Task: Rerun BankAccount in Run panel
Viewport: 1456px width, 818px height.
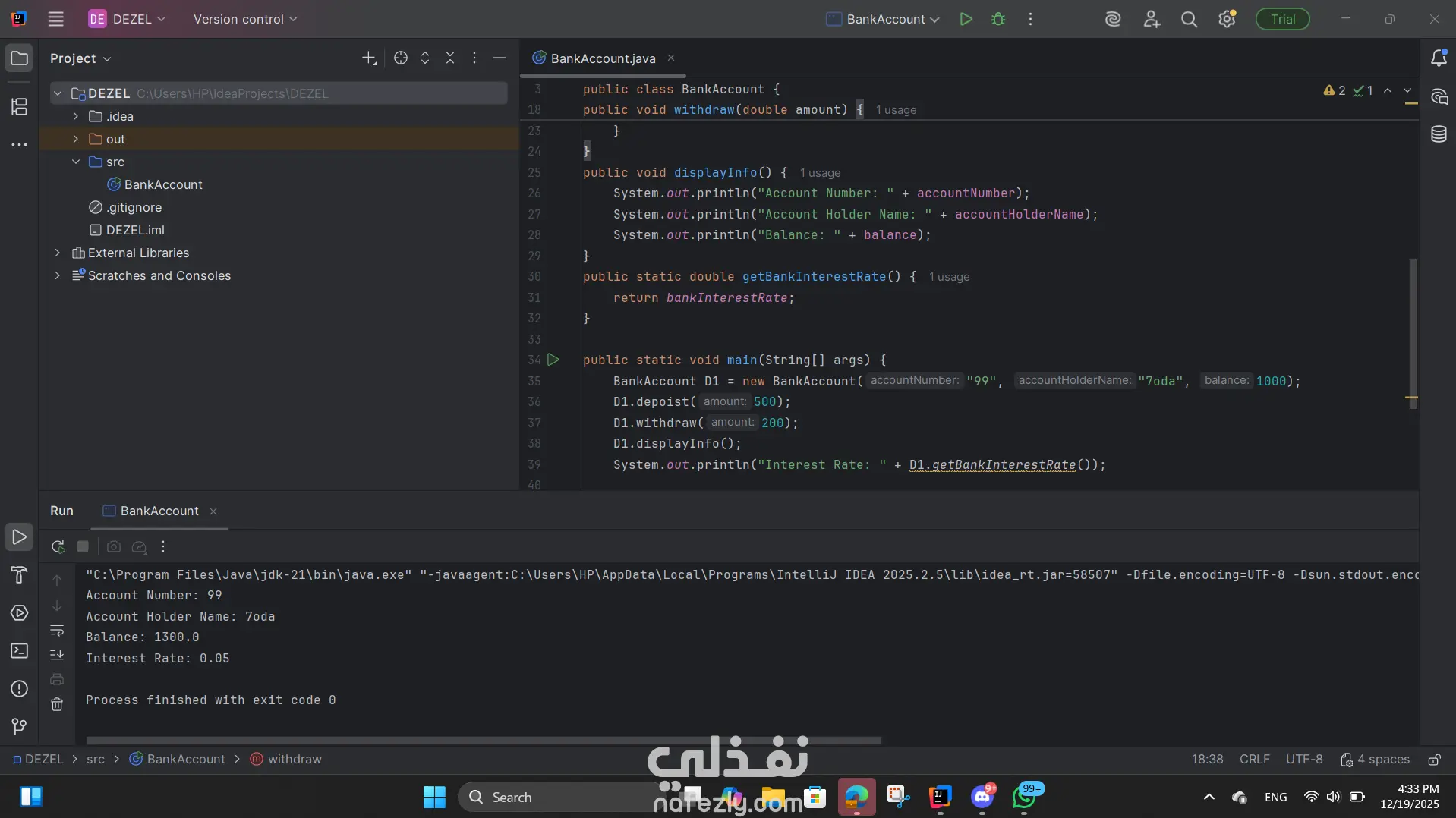Action: tap(58, 546)
